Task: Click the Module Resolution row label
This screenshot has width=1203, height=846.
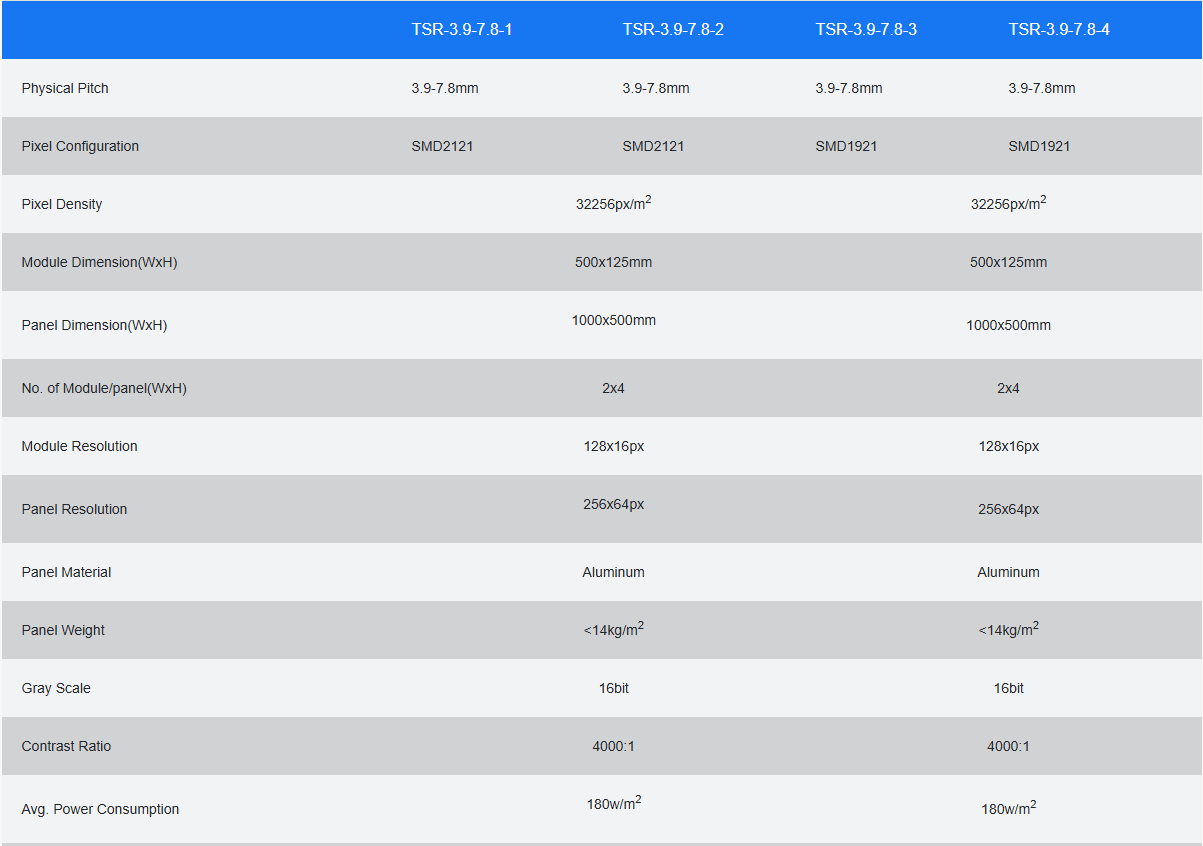Action: click(x=79, y=446)
